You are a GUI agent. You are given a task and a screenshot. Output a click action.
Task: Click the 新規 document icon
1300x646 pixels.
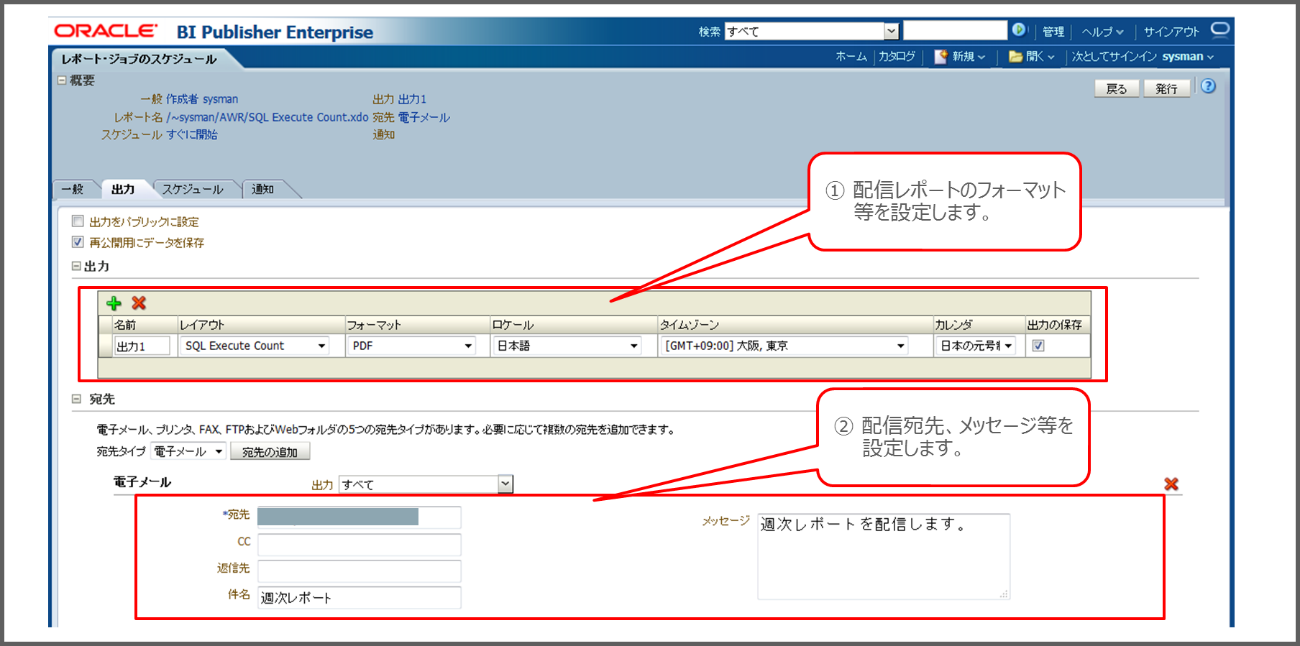[940, 57]
